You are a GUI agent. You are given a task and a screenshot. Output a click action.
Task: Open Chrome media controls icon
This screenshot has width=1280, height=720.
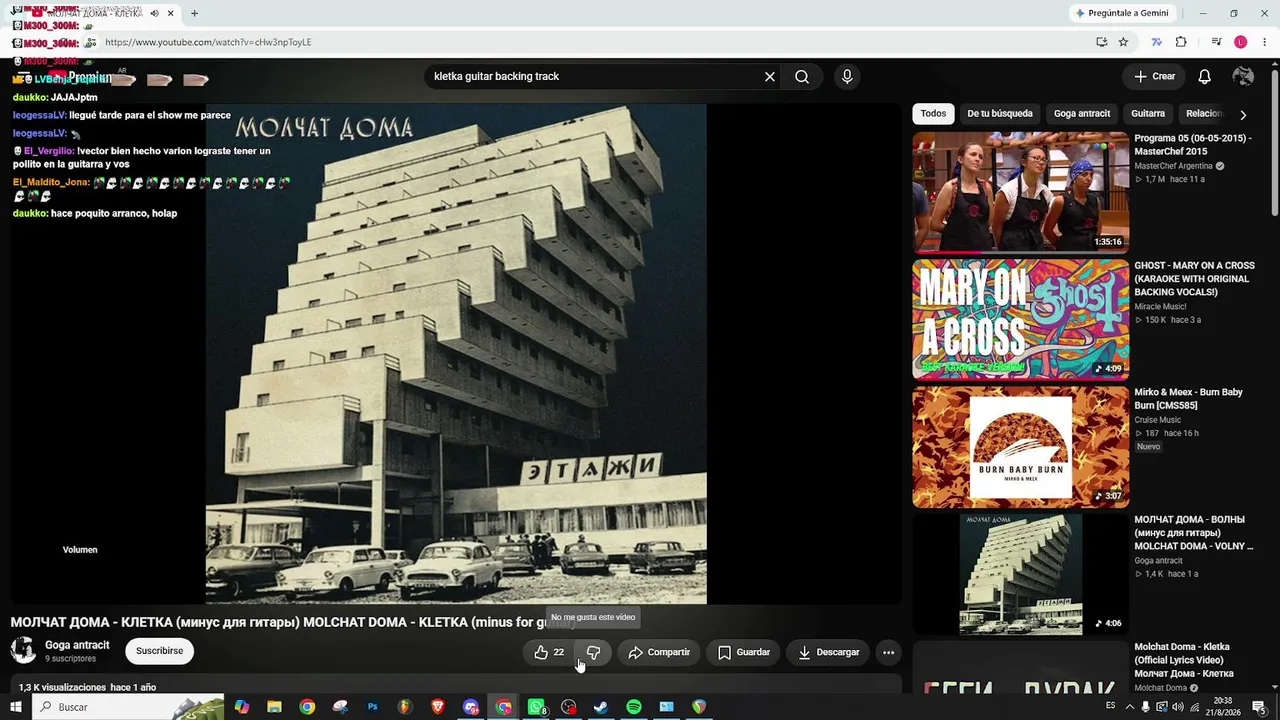(x=1216, y=42)
